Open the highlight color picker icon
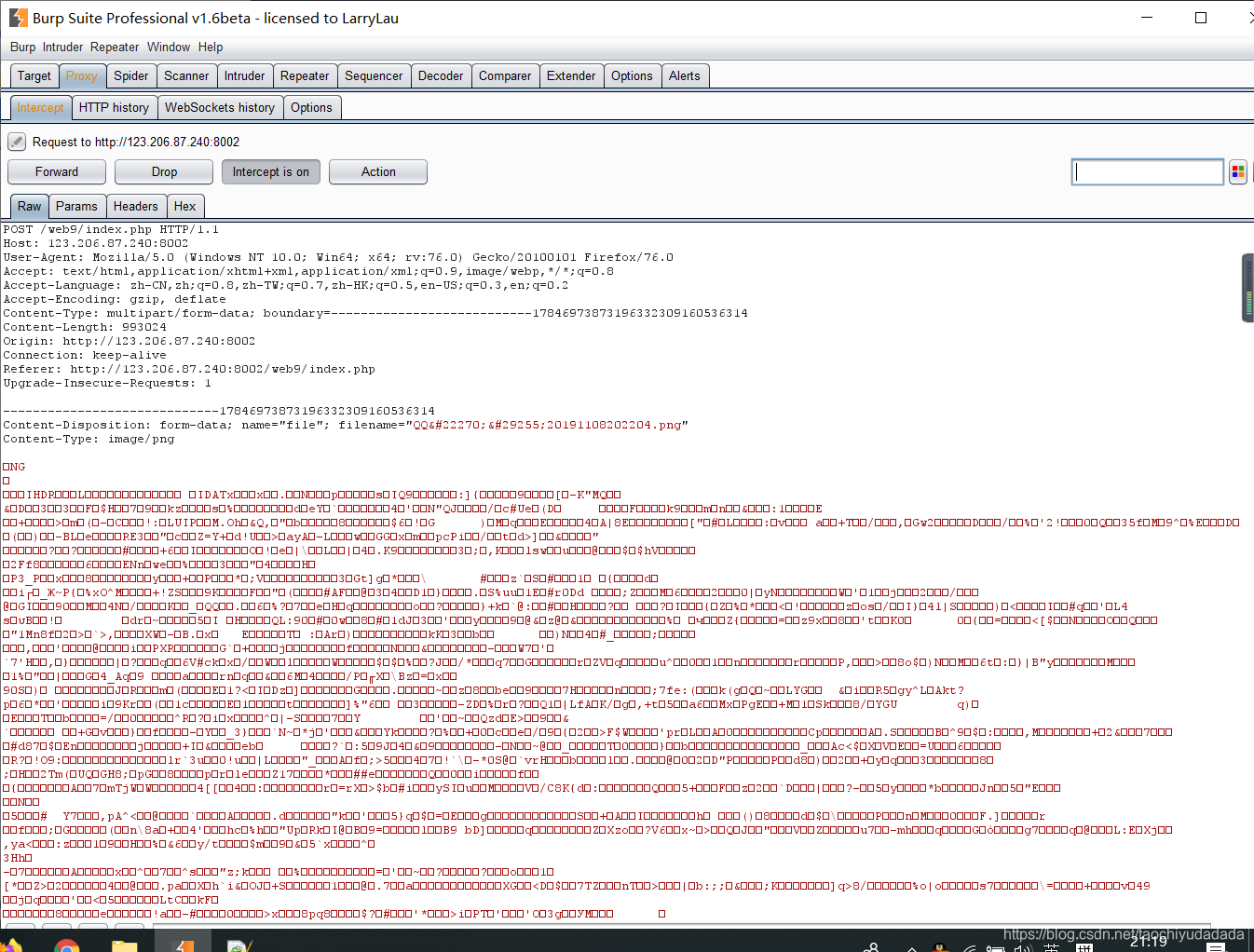The height and width of the screenshot is (952, 1254). [1238, 172]
